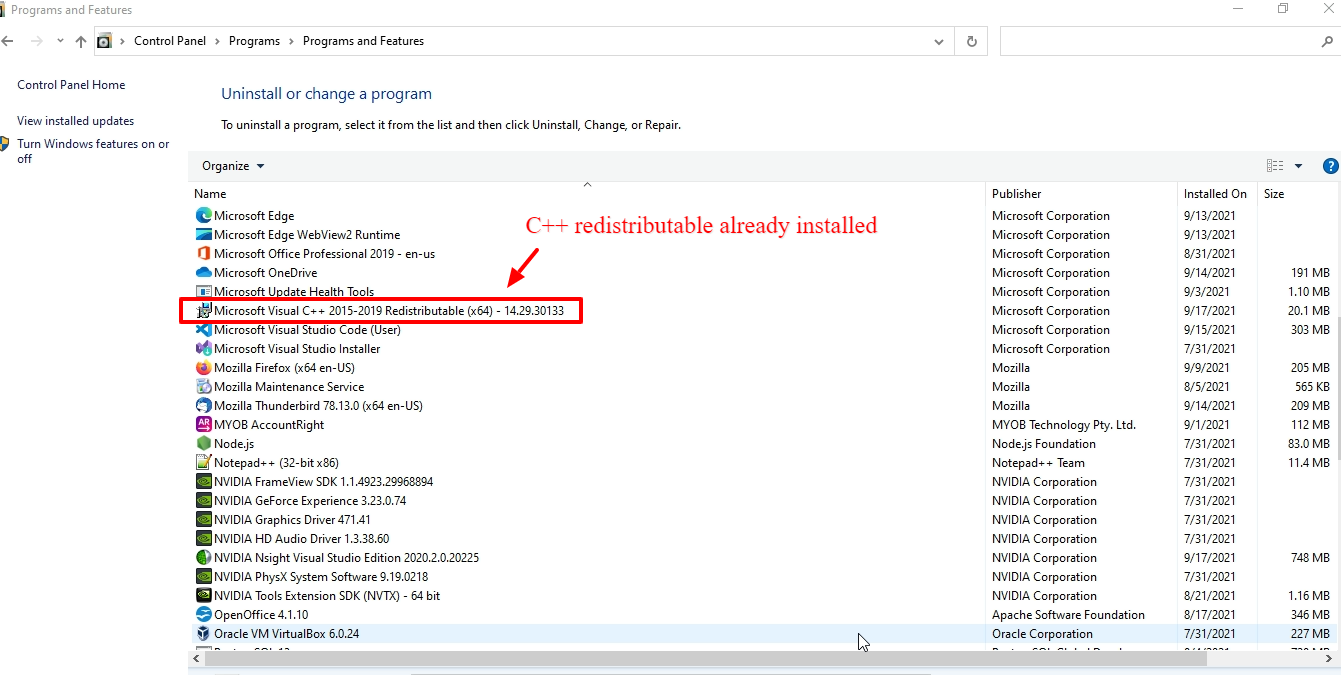Click the Apache Software Foundation publisher cell
Screen dimensions: 1341x675
coord(1068,614)
